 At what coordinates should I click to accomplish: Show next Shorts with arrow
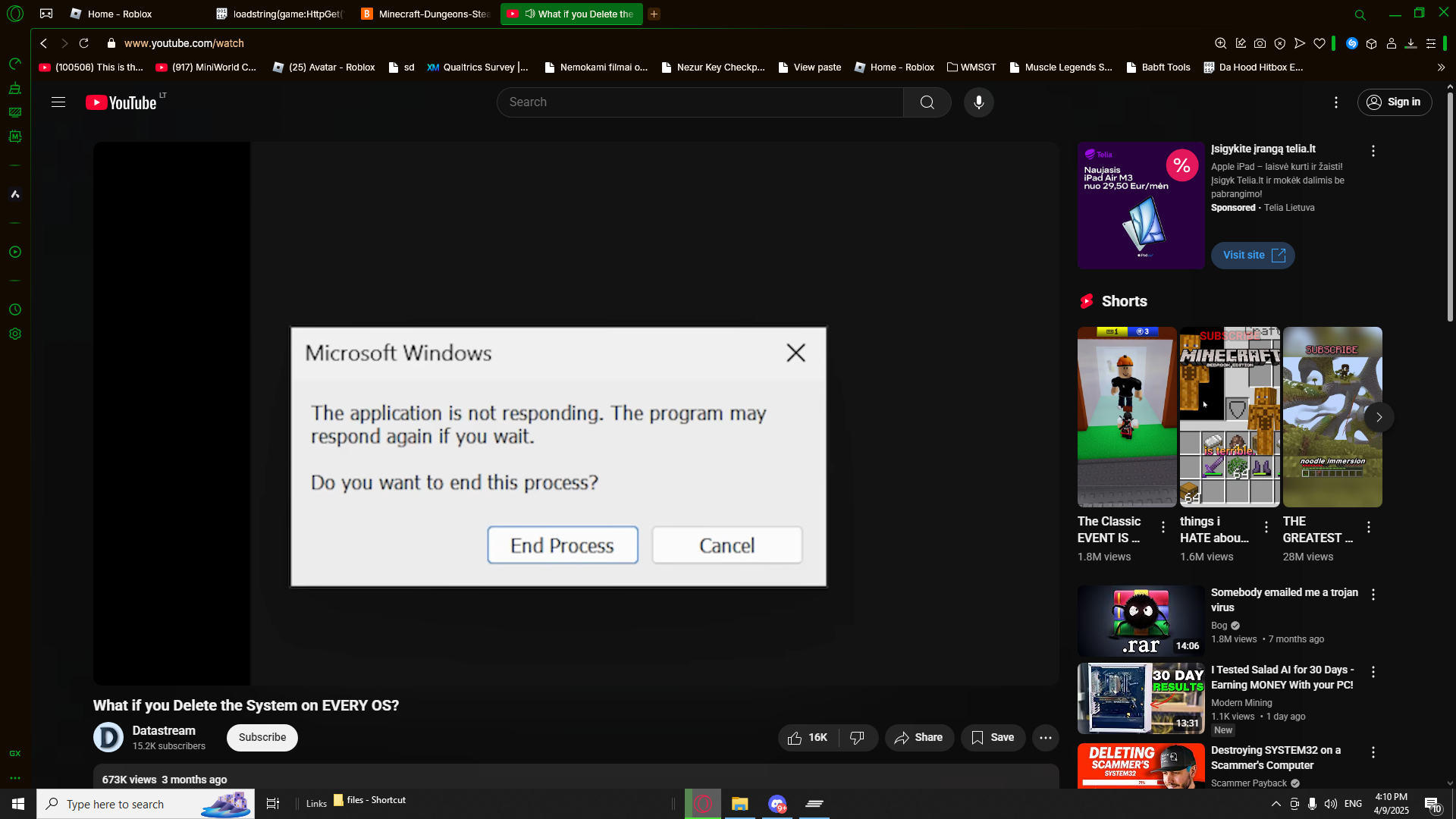pyautogui.click(x=1379, y=417)
